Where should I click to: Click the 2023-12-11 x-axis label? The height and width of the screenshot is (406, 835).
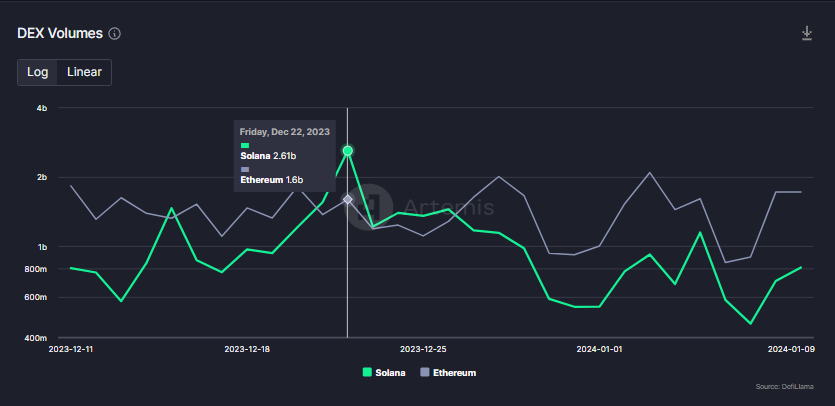71,350
